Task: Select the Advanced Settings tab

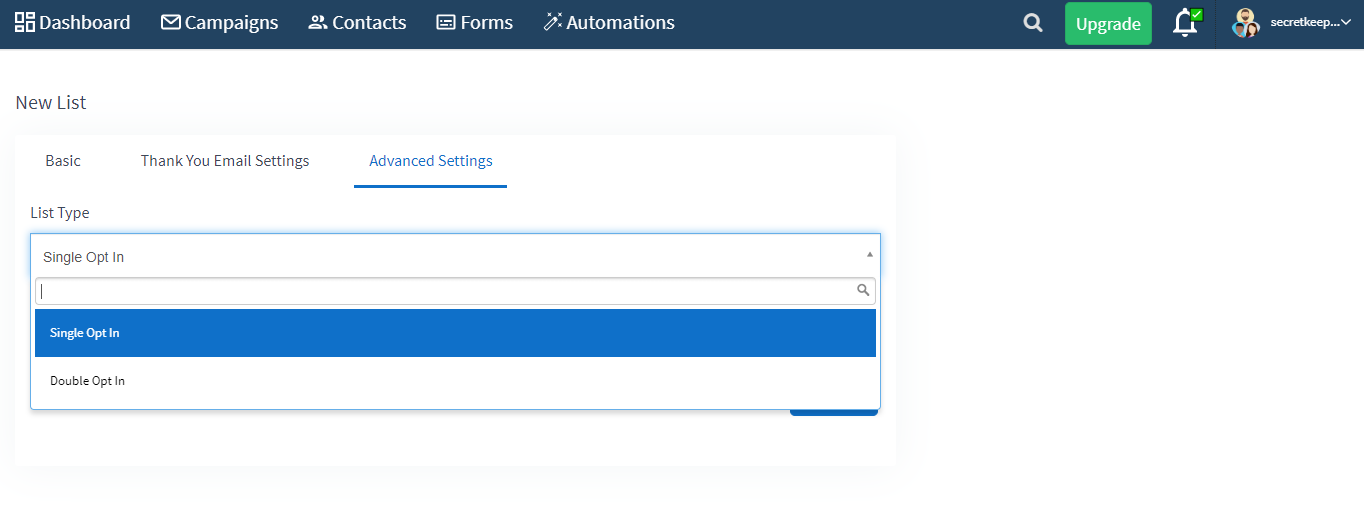Action: 431,160
